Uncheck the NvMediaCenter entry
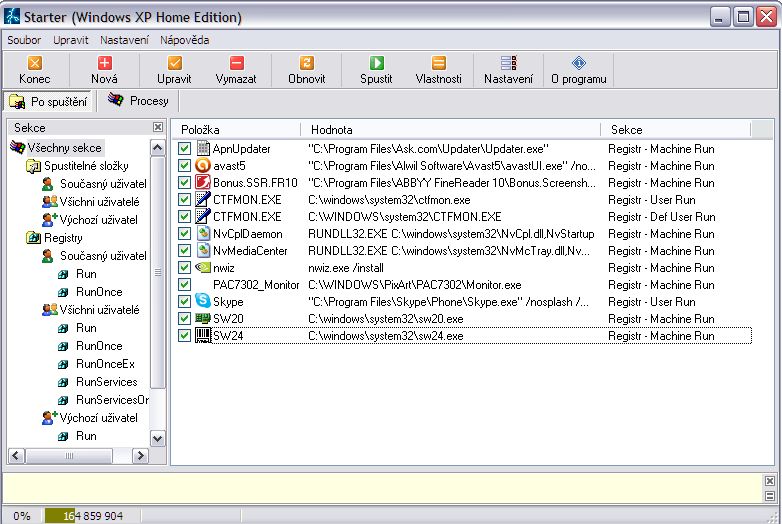The image size is (782, 524). 184,250
